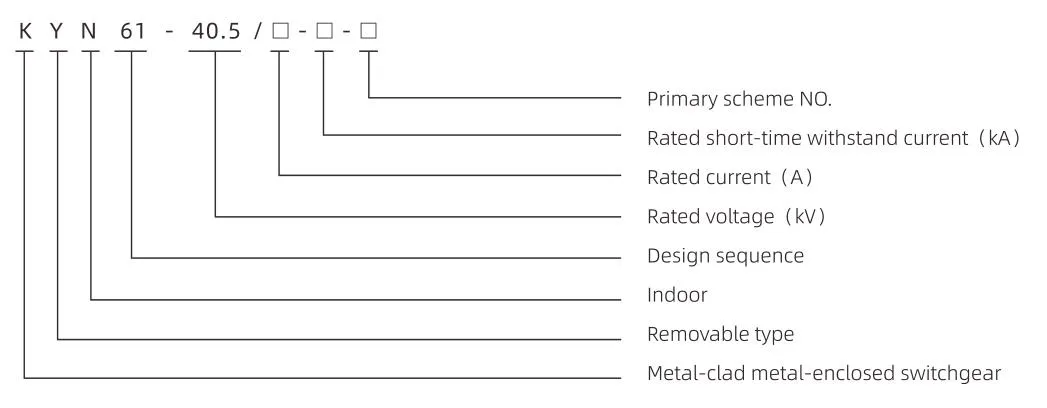Click the letter Y in model code

pos(57,31)
